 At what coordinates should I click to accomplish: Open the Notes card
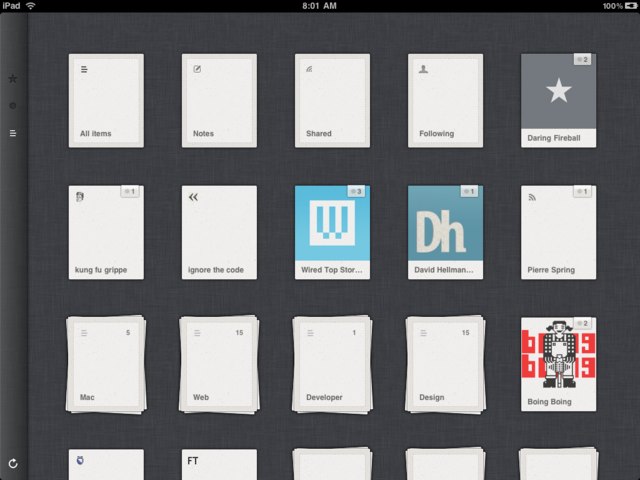(219, 100)
